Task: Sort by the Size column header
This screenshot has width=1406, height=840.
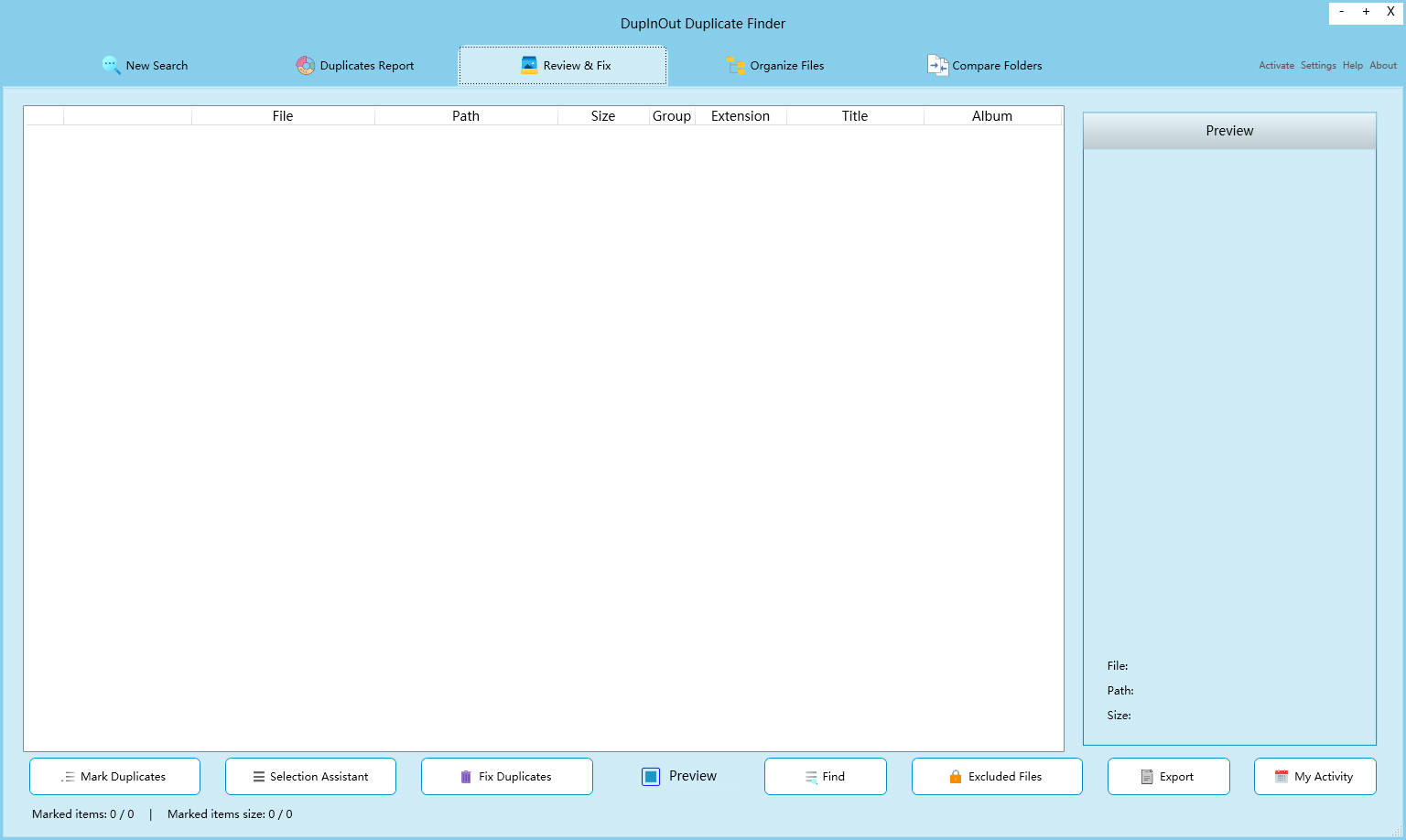Action: [x=603, y=116]
